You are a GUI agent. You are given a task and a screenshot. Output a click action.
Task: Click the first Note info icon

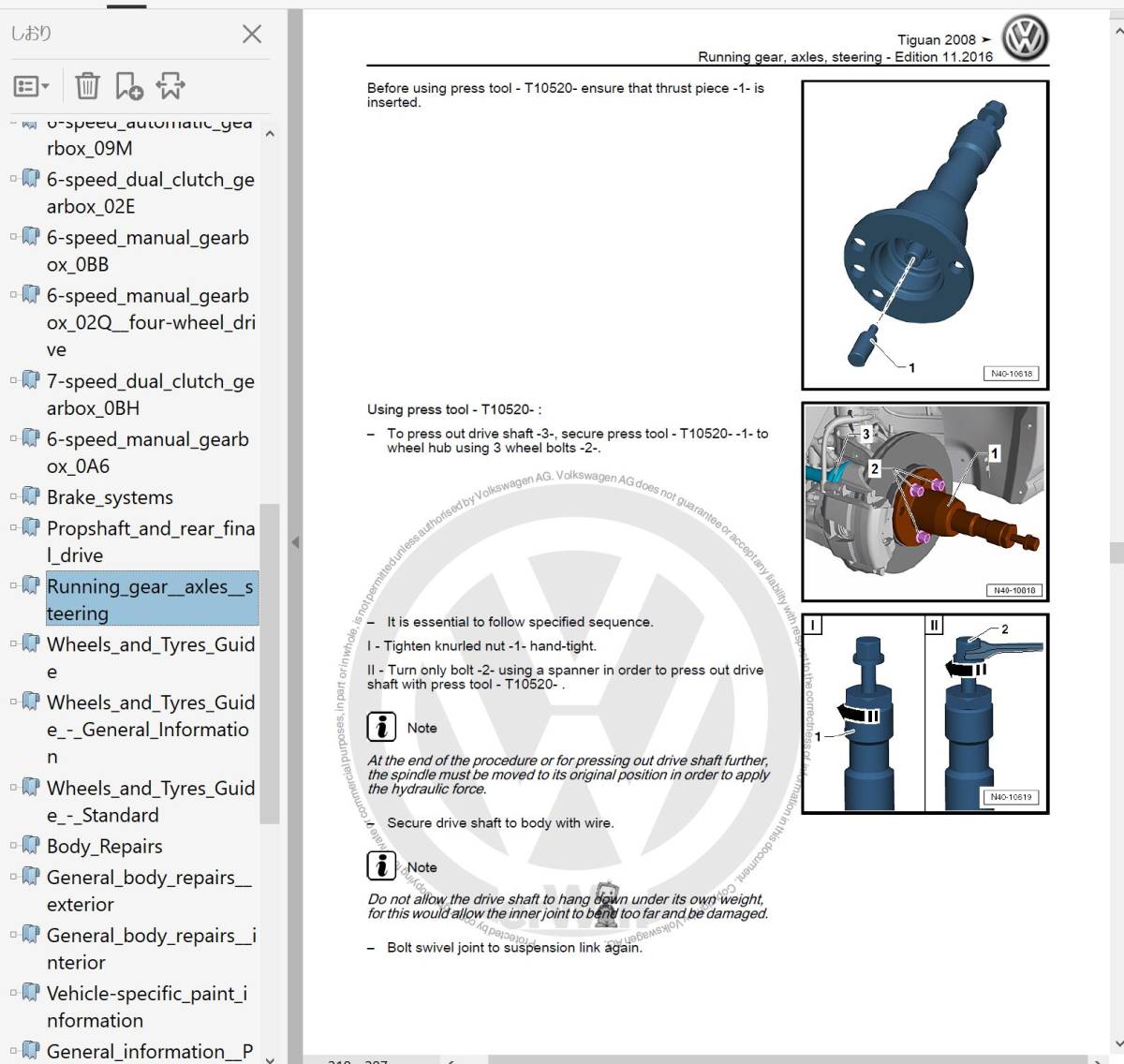[x=381, y=727]
